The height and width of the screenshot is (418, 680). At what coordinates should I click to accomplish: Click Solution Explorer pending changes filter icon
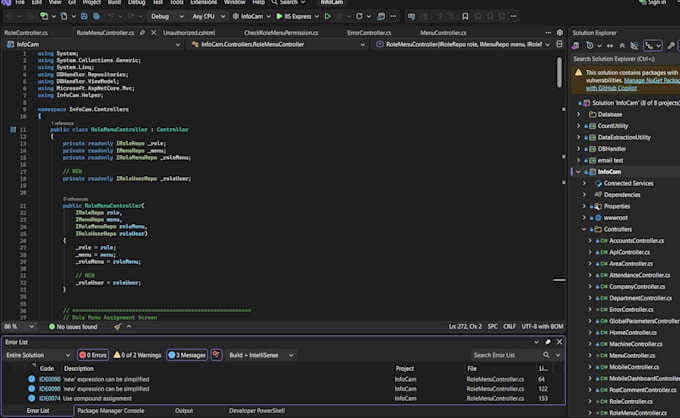592,46
